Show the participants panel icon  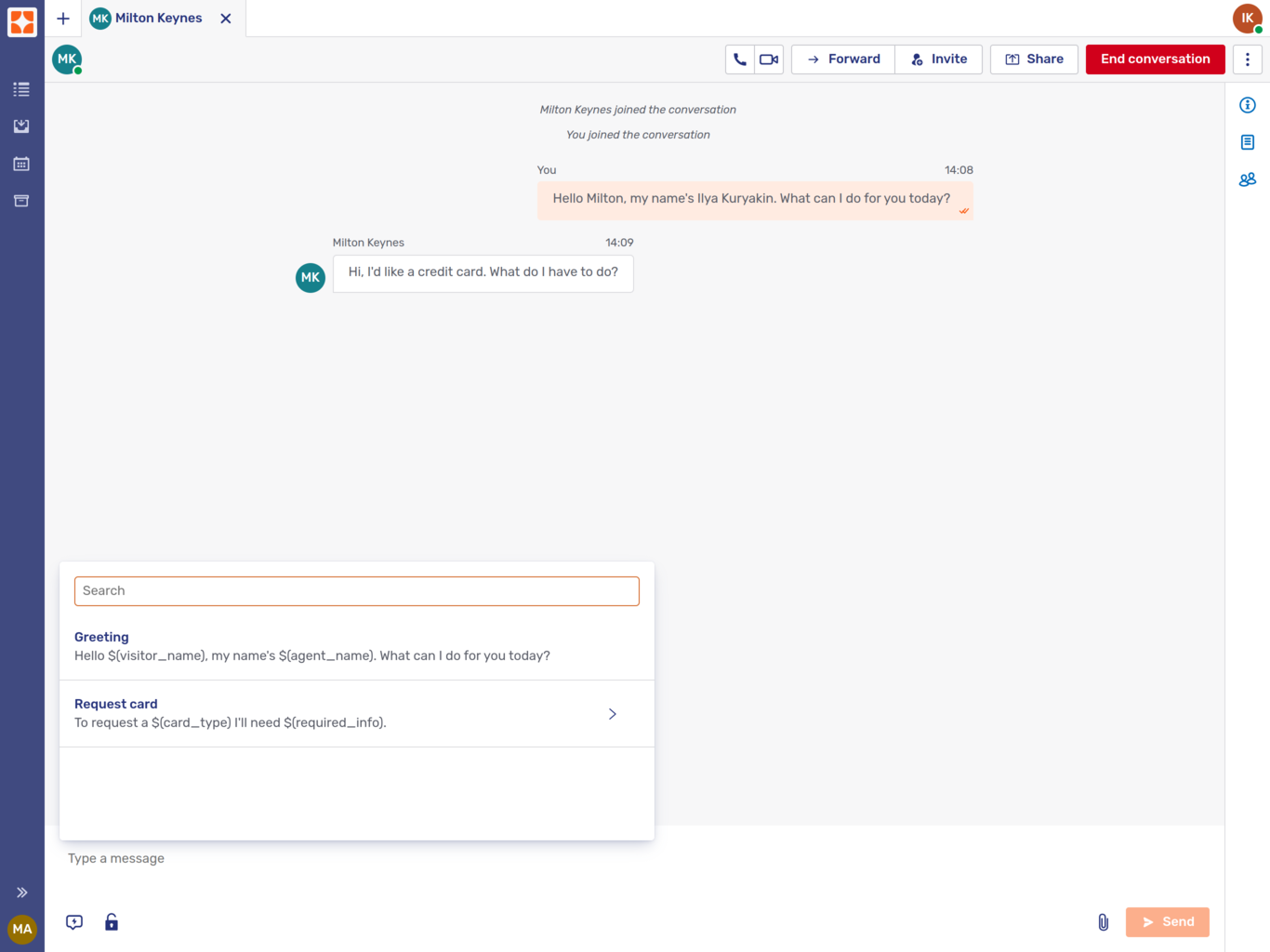[x=1247, y=179]
